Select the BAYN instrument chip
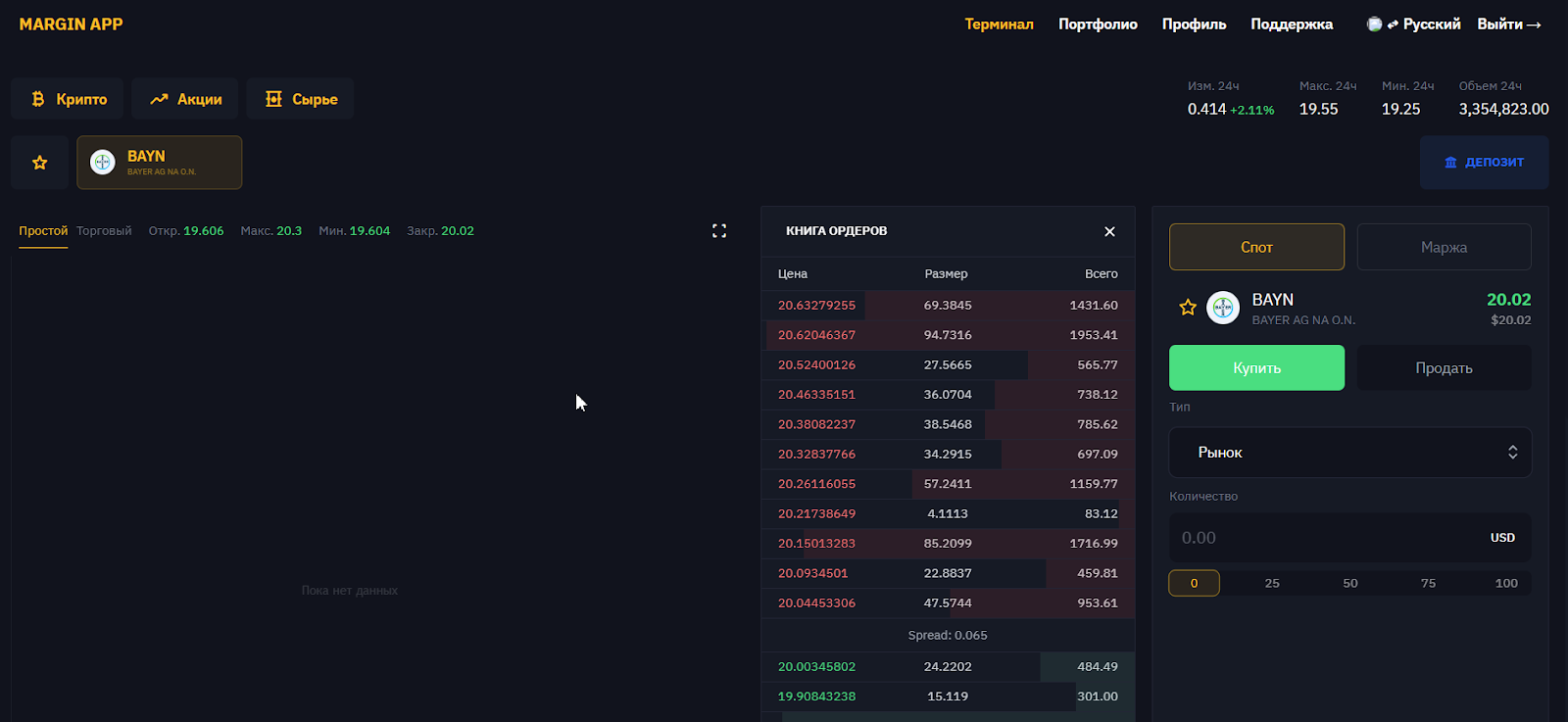The height and width of the screenshot is (722, 1568). (160, 163)
